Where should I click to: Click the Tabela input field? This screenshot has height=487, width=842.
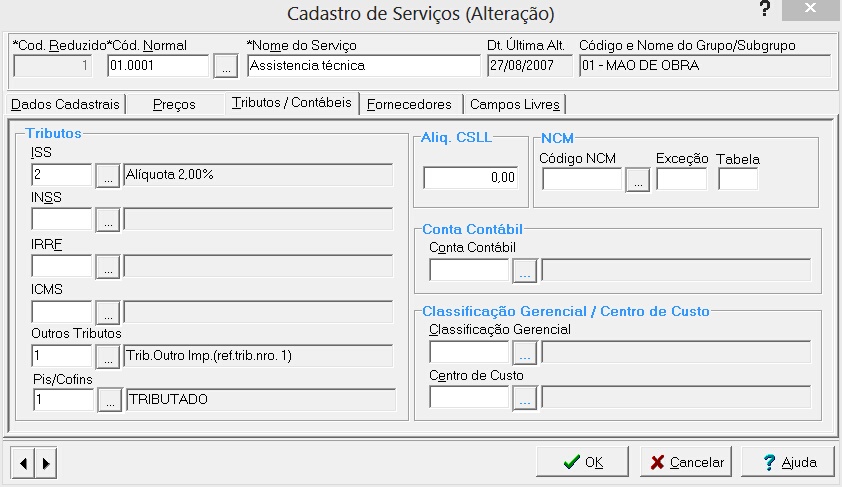(x=738, y=179)
